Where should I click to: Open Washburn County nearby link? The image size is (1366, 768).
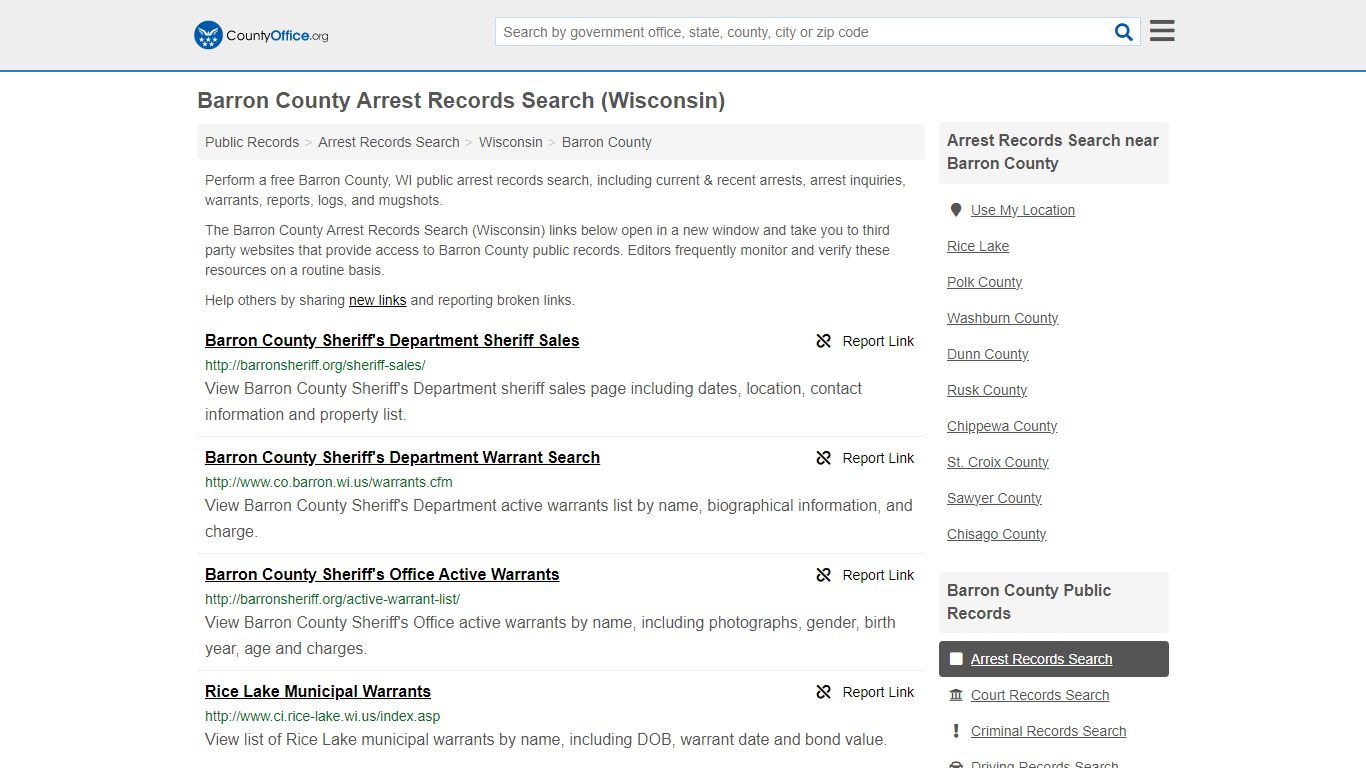pos(1002,318)
